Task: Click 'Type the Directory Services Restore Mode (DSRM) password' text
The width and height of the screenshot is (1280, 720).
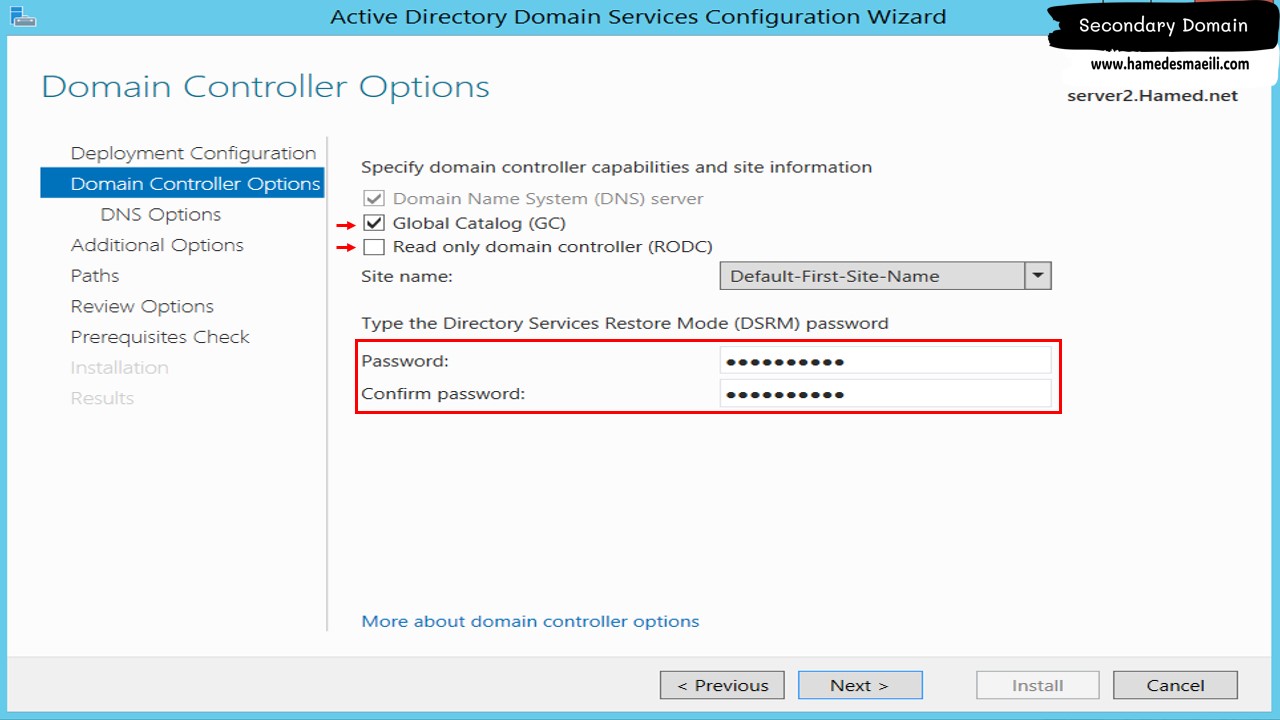Action: point(625,323)
